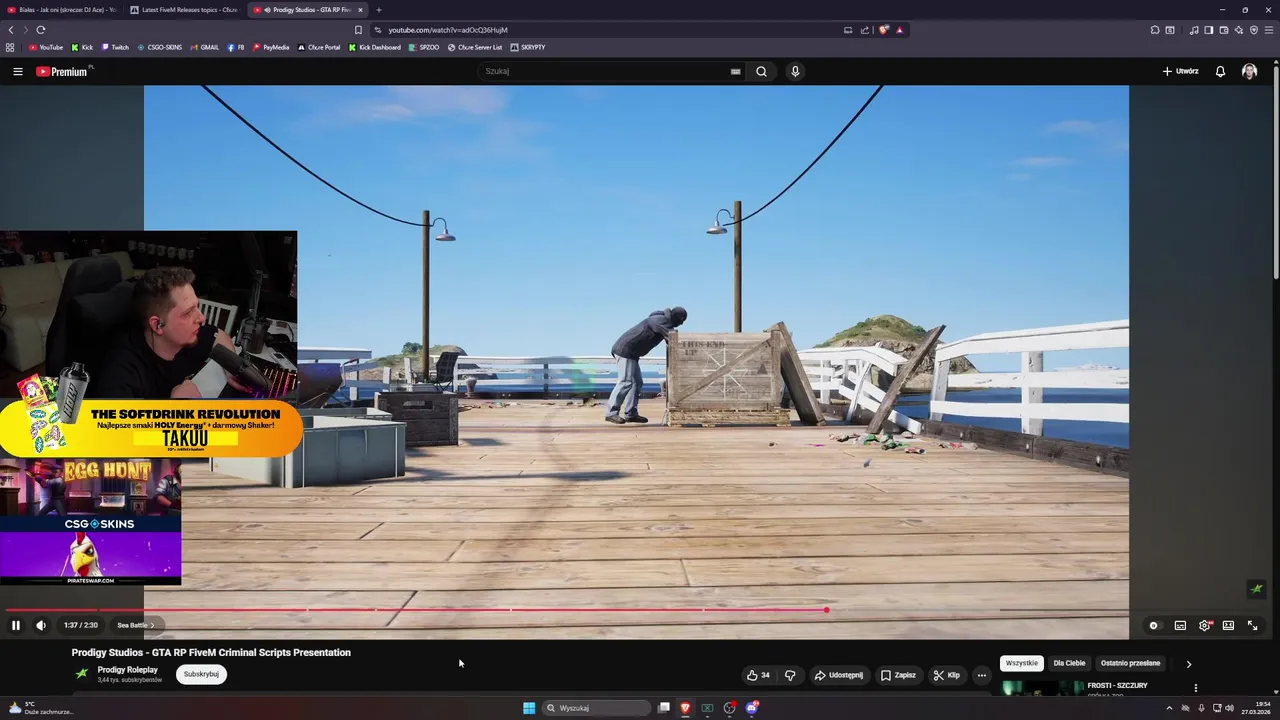Viewport: 1280px width, 720px height.
Task: Open the CSGO-SKINS bookmark
Action: [160, 47]
